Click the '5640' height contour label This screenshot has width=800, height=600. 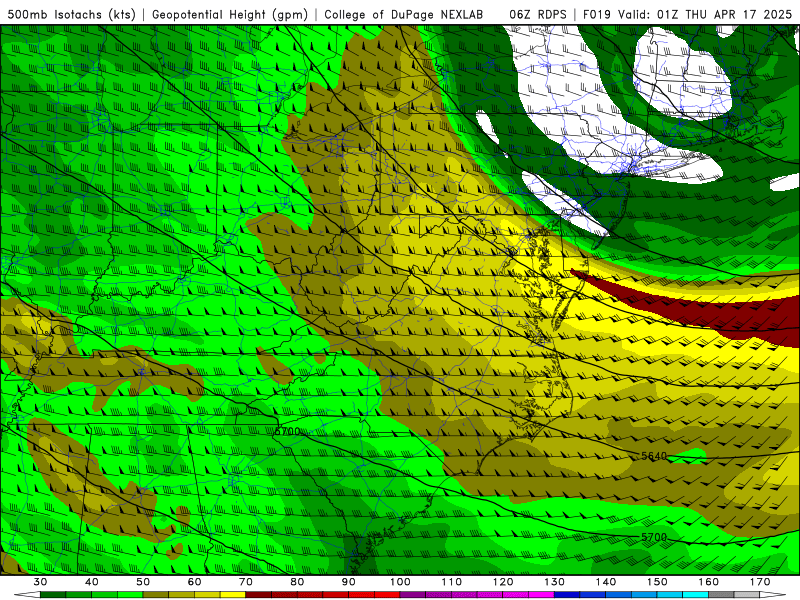(x=654, y=456)
